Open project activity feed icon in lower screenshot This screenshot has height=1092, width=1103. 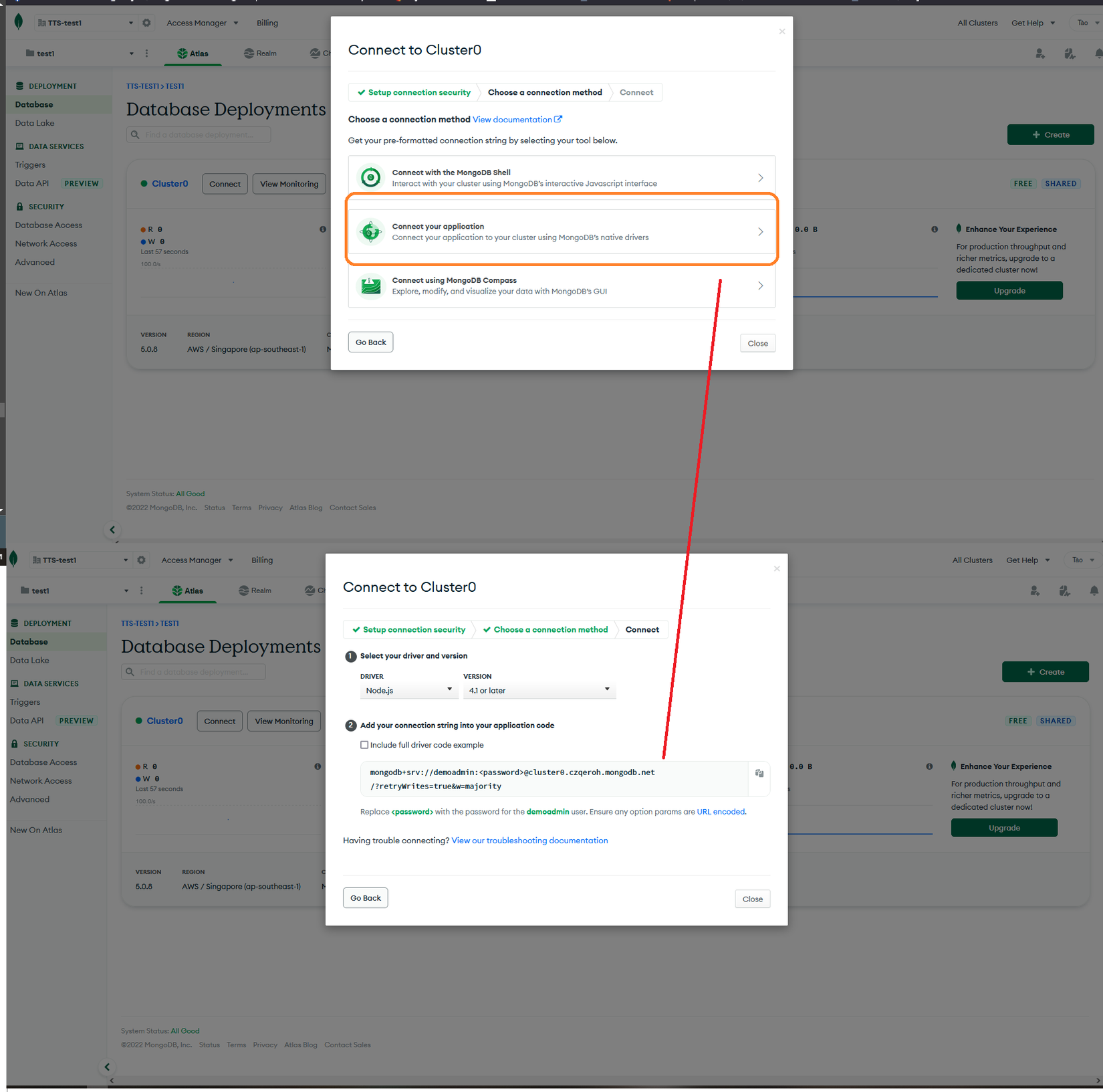point(1064,590)
